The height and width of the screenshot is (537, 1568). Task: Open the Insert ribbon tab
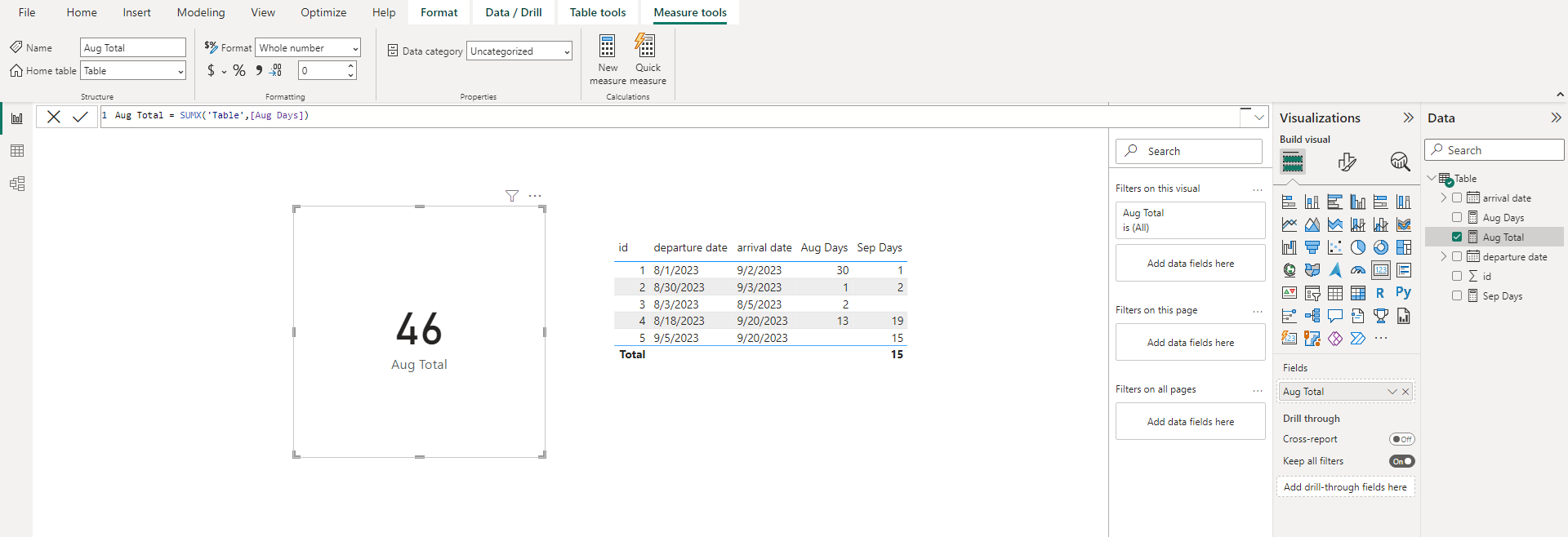(x=136, y=12)
